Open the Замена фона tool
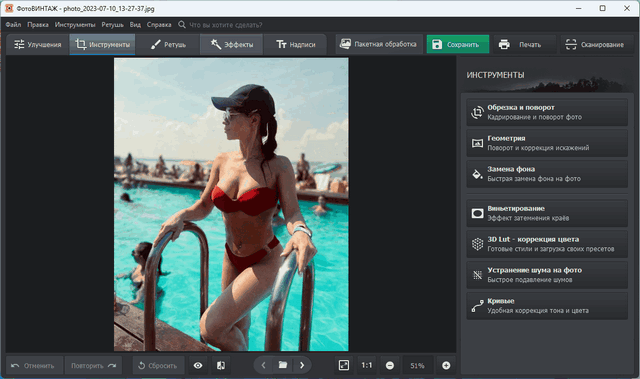The width and height of the screenshot is (640, 379). pyautogui.click(x=547, y=174)
